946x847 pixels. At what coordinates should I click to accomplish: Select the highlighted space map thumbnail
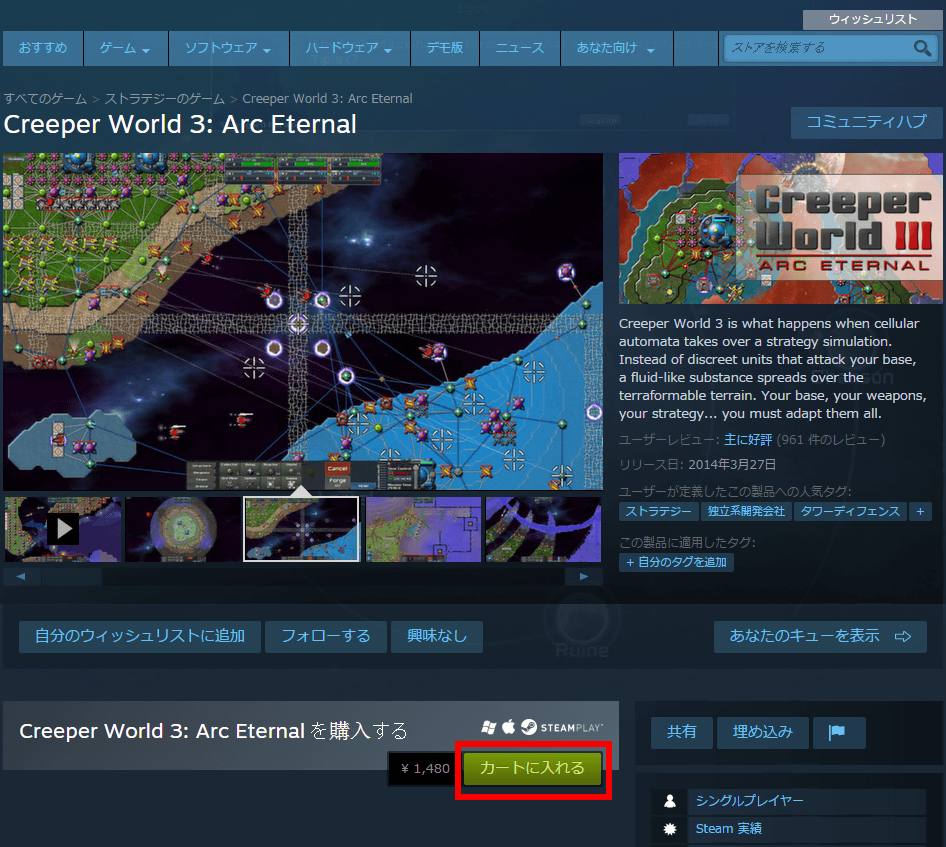tap(301, 529)
